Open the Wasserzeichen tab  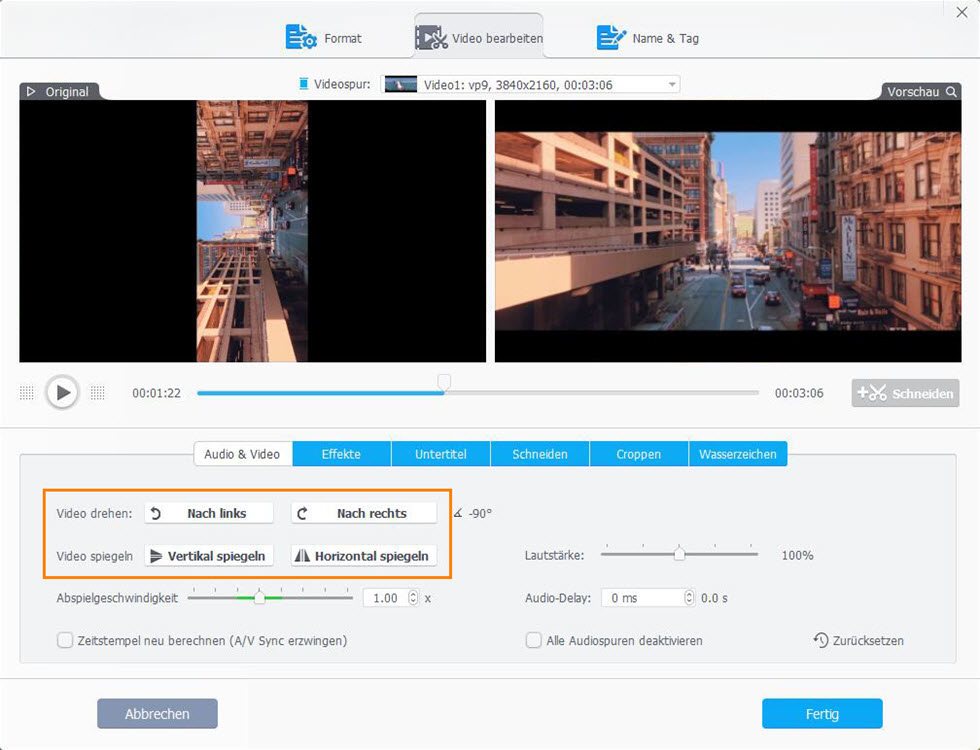tap(738, 454)
